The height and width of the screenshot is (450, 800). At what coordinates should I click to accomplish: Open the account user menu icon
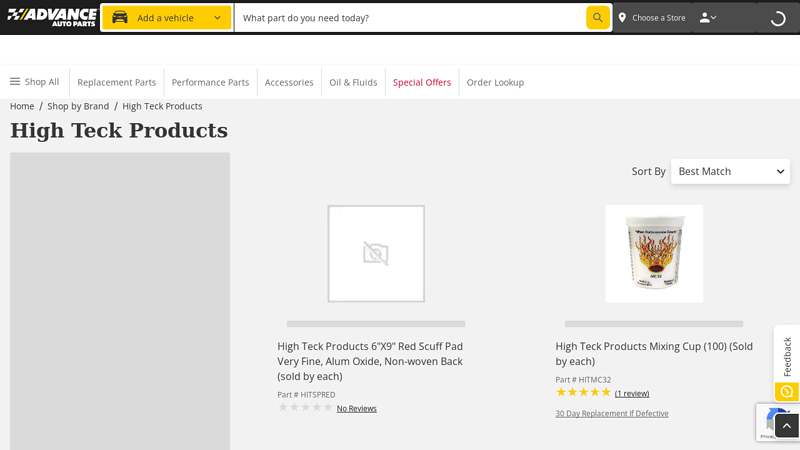[x=708, y=18]
